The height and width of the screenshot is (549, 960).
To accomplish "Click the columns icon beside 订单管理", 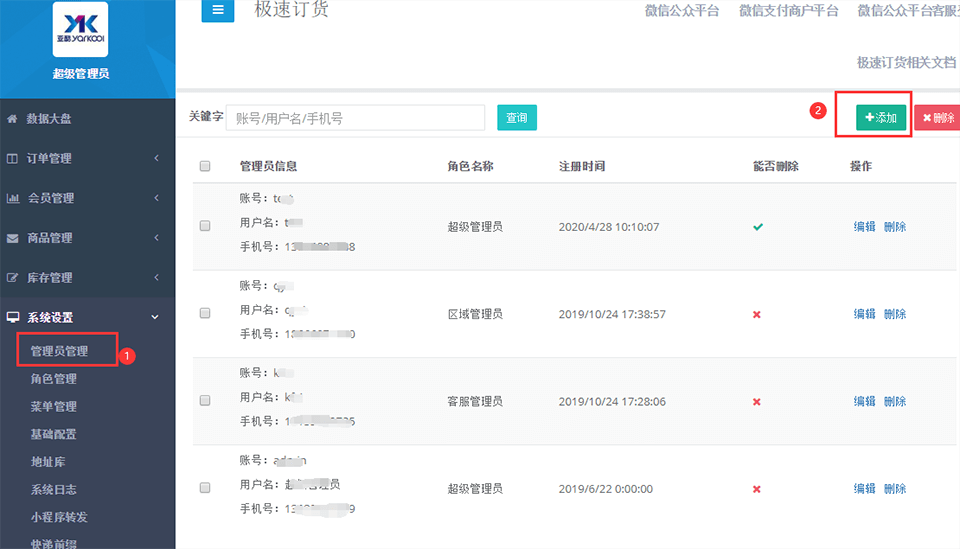I will point(12,159).
